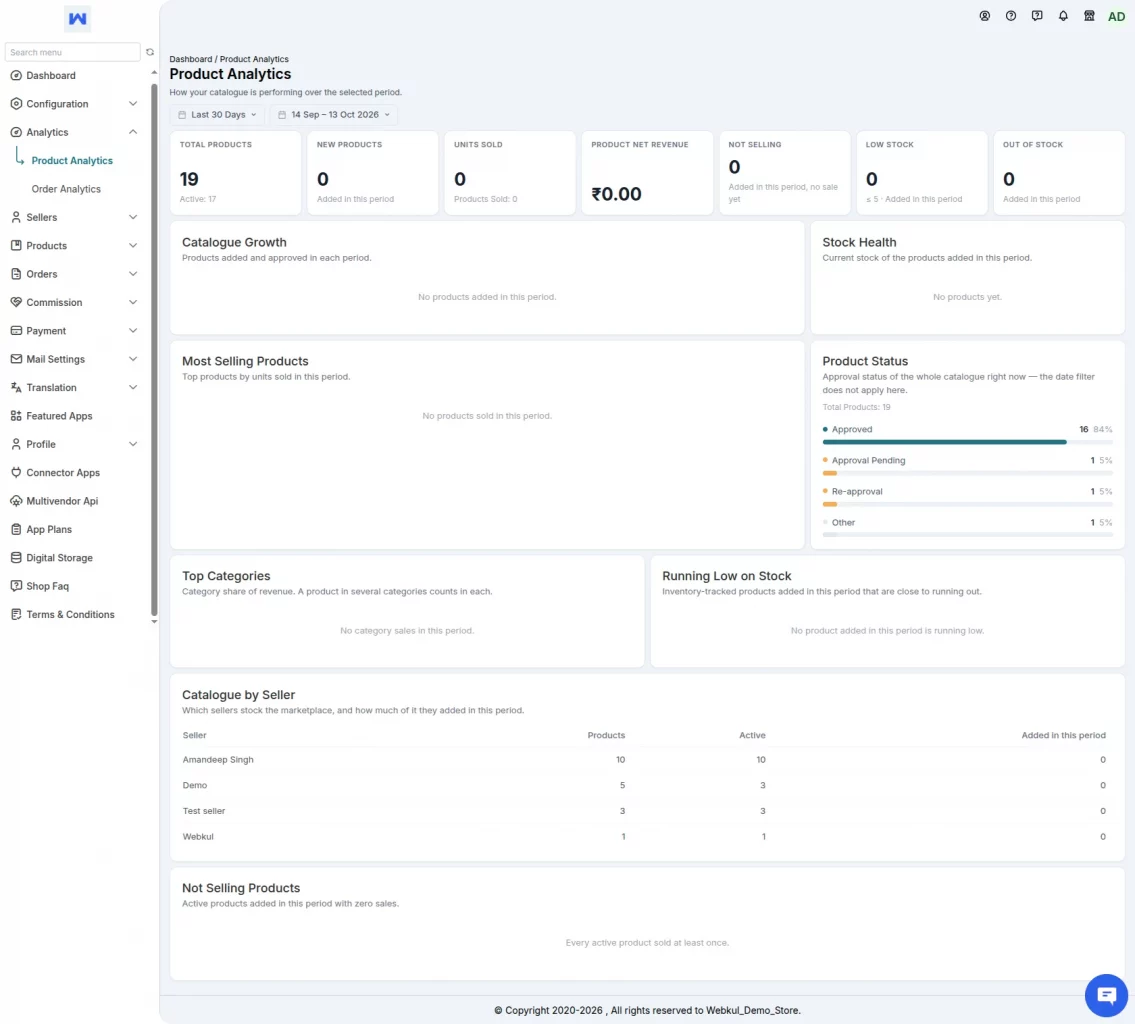The image size is (1135, 1024).
Task: Expand the Payment menu chevron
Action: point(133,331)
